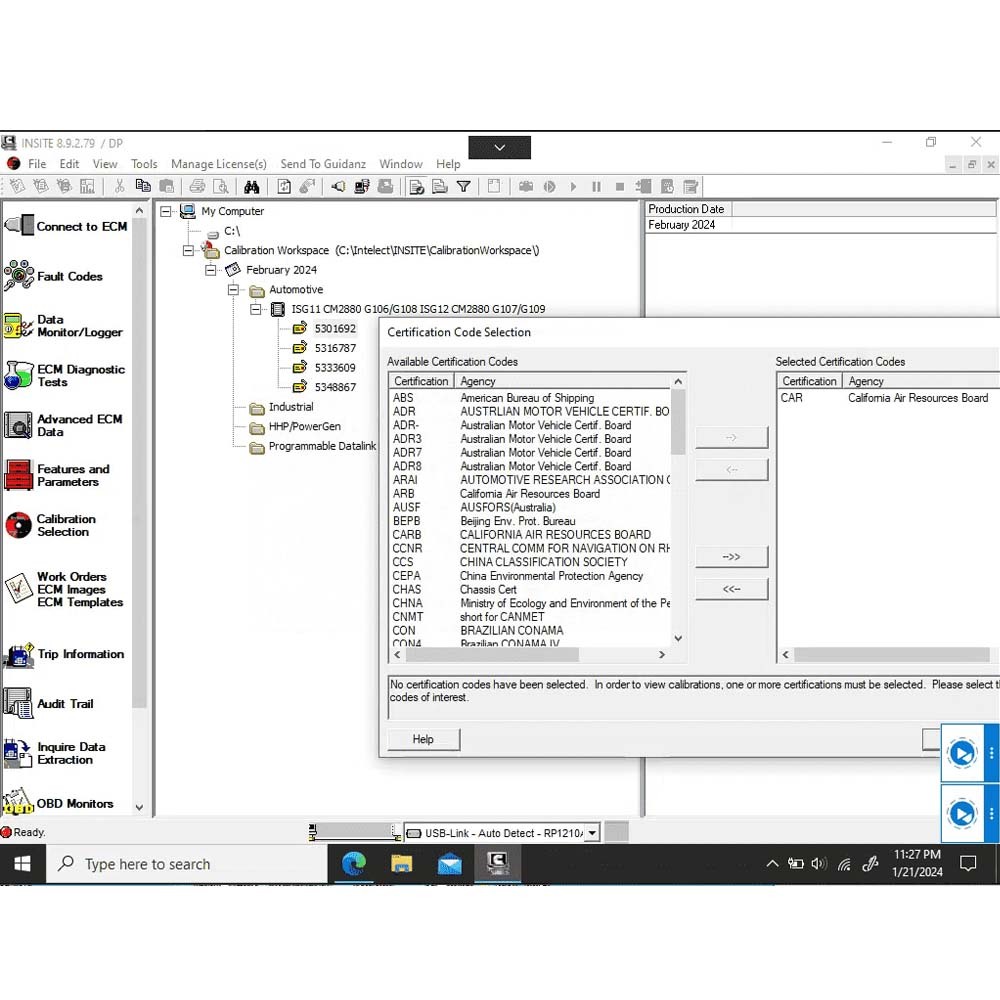Open Work Orders ECM Images ECM Templates

(x=64, y=589)
